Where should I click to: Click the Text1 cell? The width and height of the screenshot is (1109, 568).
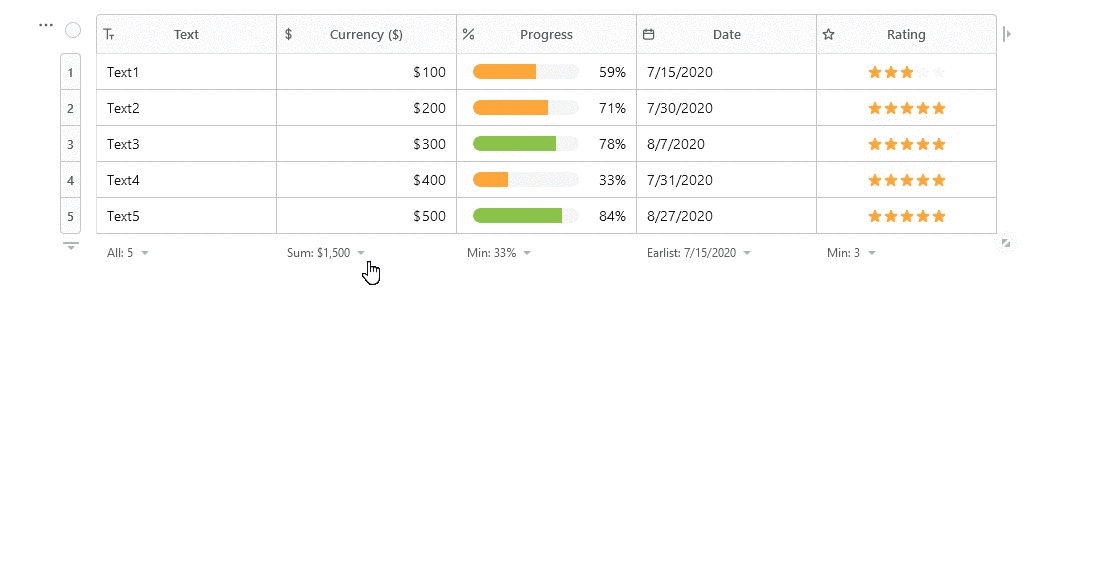[x=187, y=72]
